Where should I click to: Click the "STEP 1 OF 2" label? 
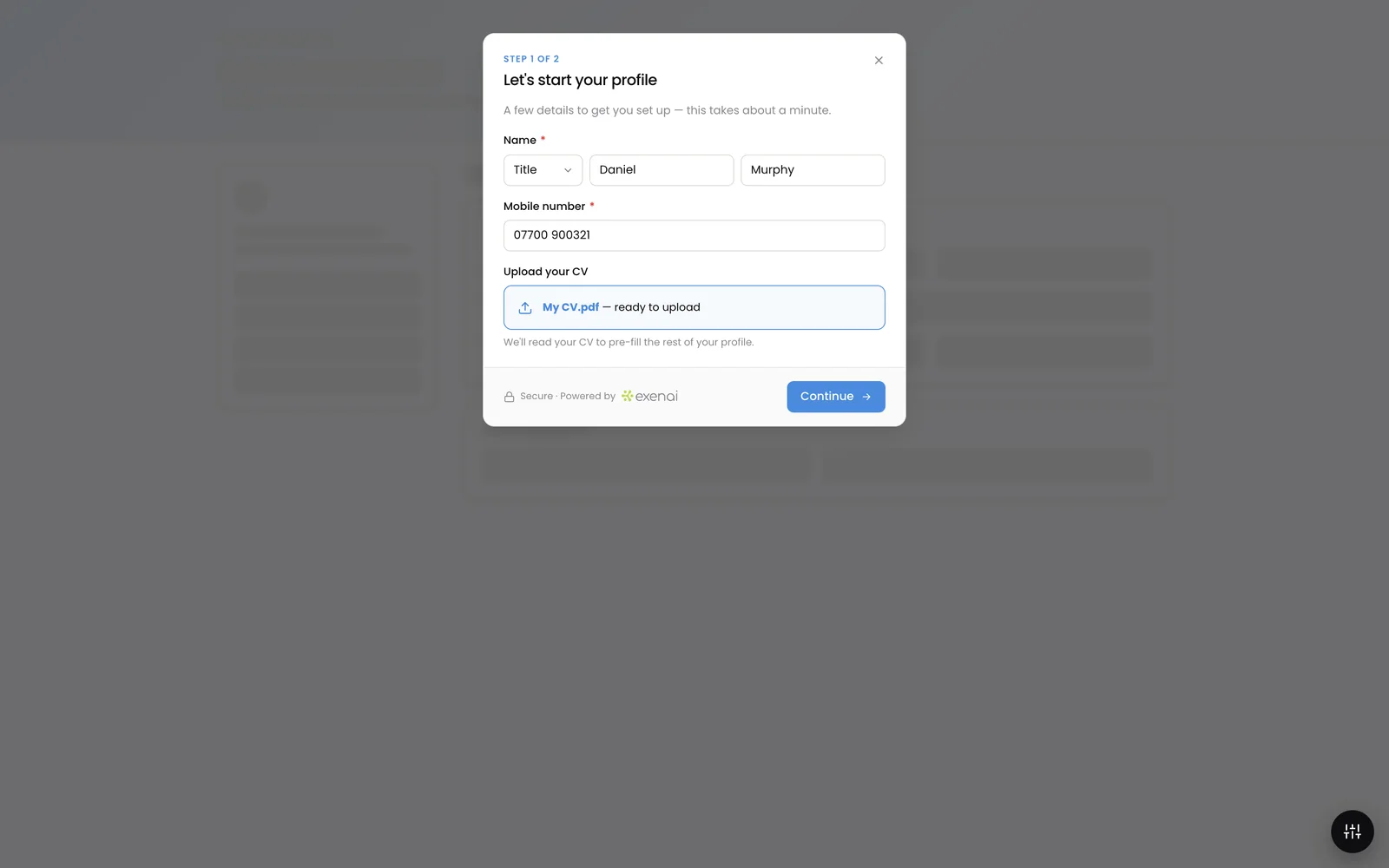pyautogui.click(x=531, y=59)
